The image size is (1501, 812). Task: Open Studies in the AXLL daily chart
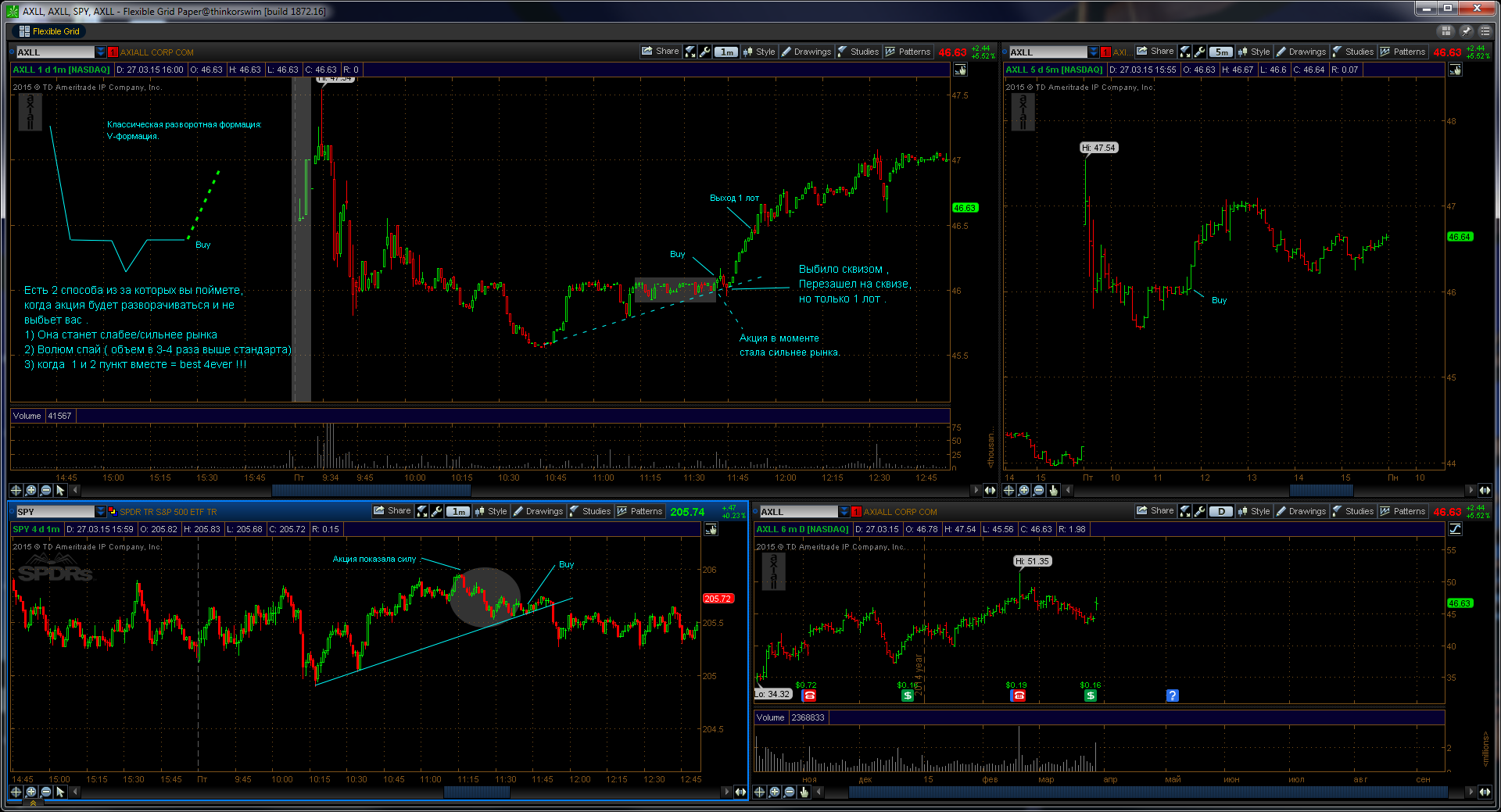coord(1352,511)
